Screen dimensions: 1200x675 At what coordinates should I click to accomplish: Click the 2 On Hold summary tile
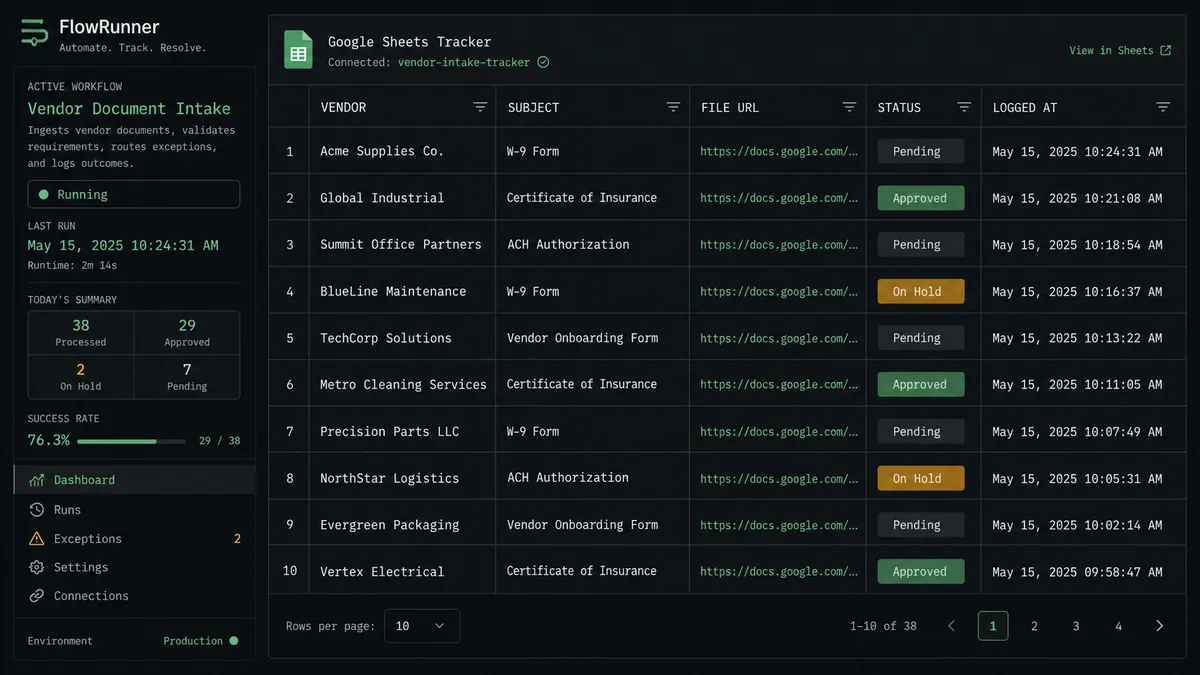click(81, 377)
